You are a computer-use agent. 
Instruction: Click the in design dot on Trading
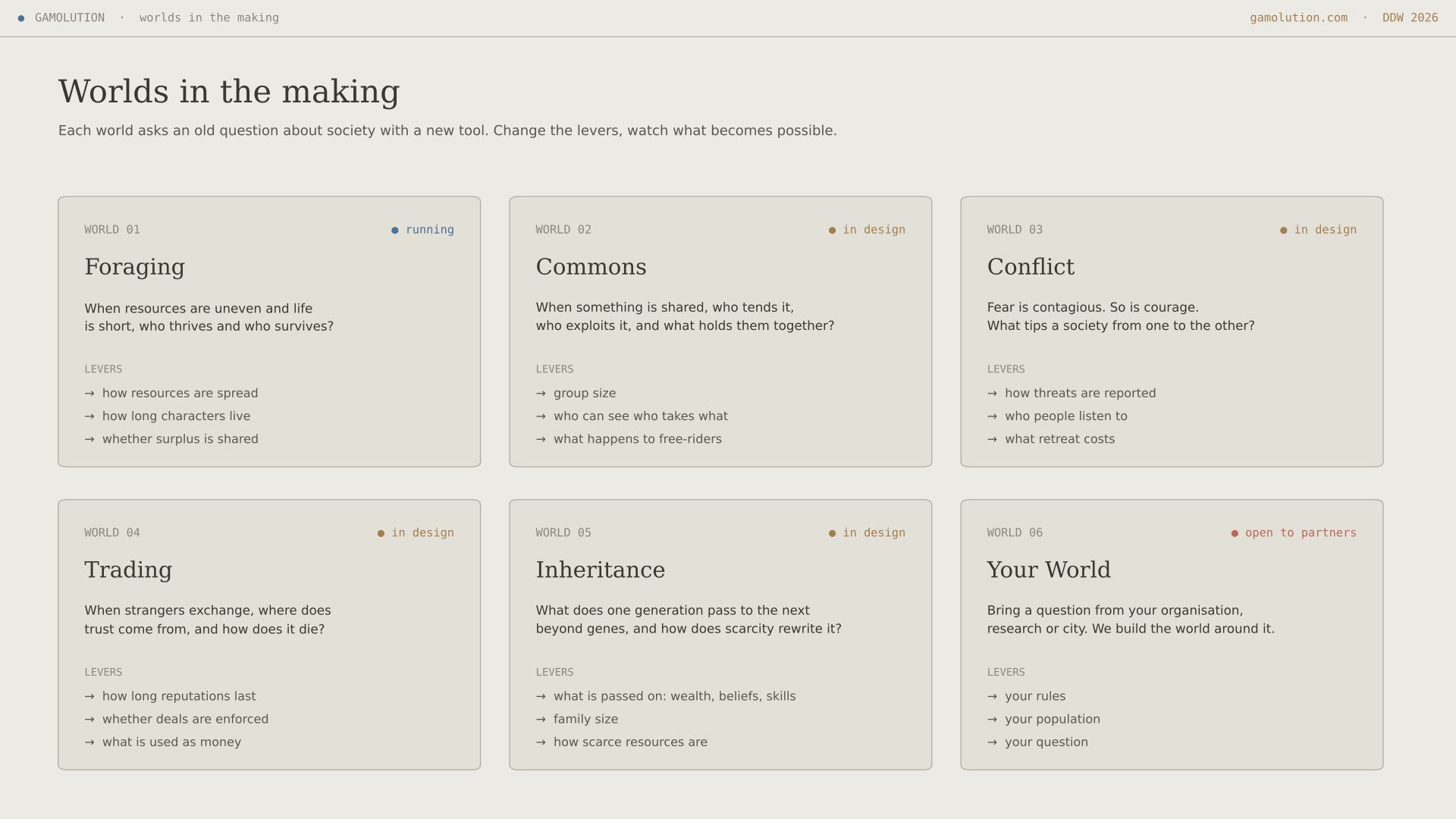pos(381,534)
